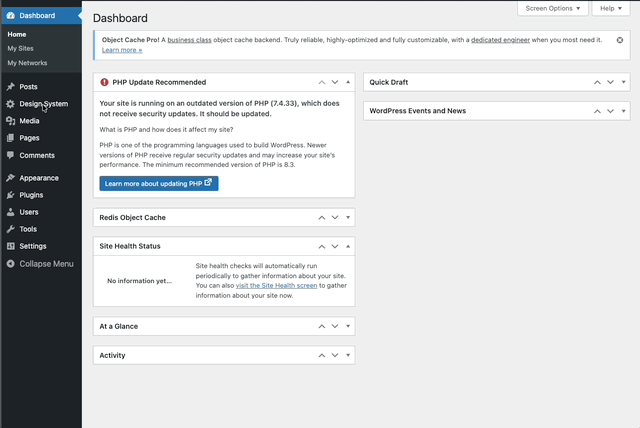The height and width of the screenshot is (428, 640).
Task: Click the Tools wrench icon
Action: [x=10, y=229]
